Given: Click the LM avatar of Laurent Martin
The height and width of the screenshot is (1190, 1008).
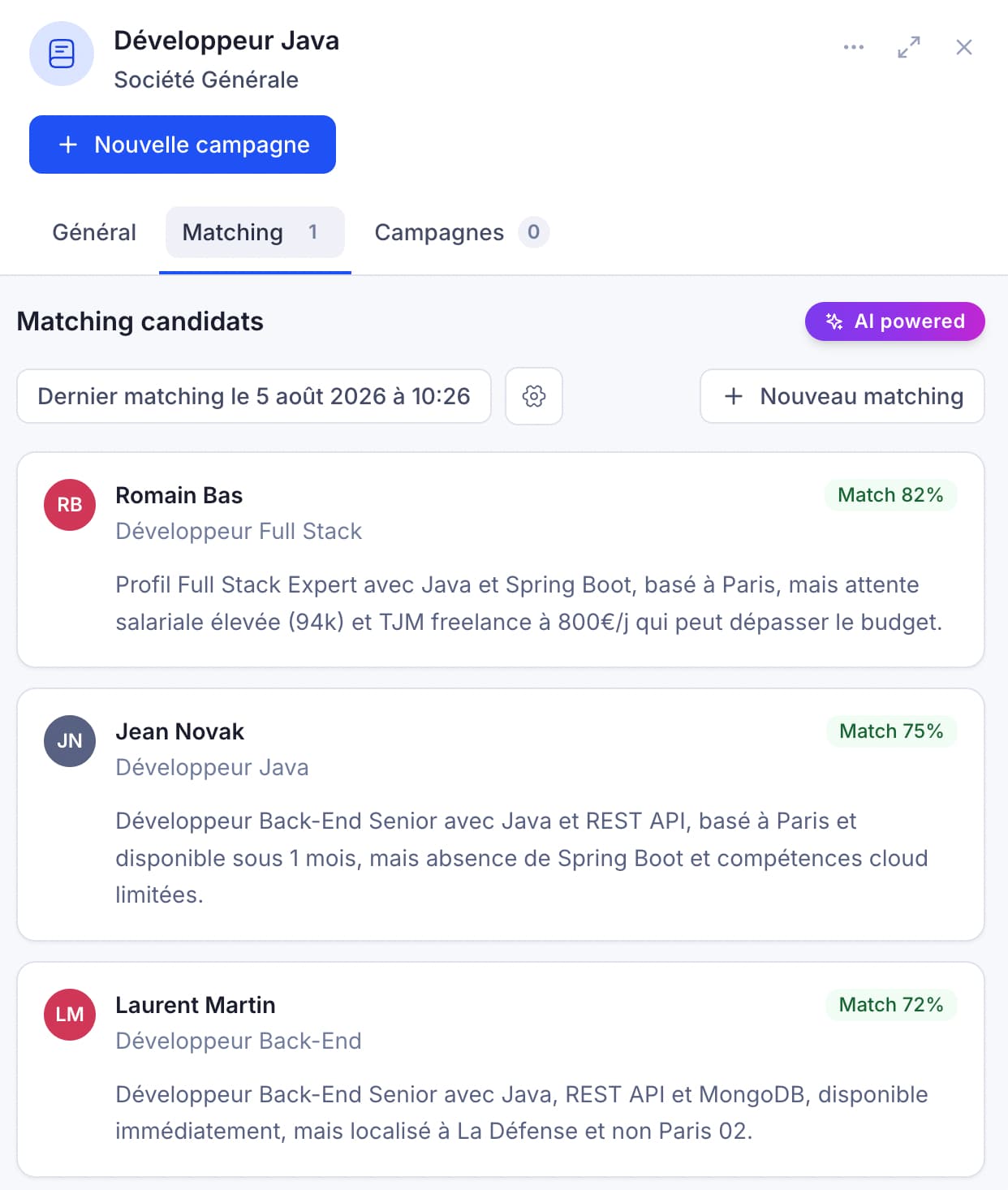Looking at the screenshot, I should point(70,1015).
